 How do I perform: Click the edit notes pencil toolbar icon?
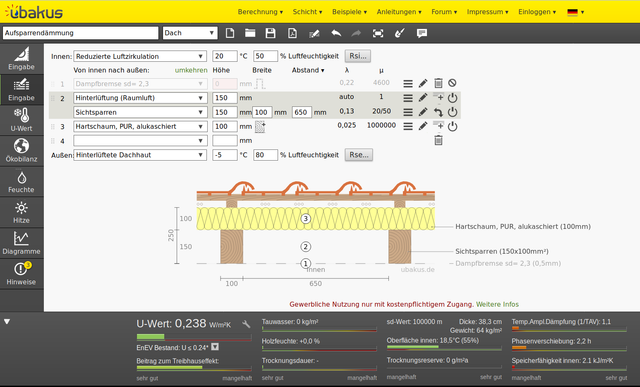(x=314, y=33)
